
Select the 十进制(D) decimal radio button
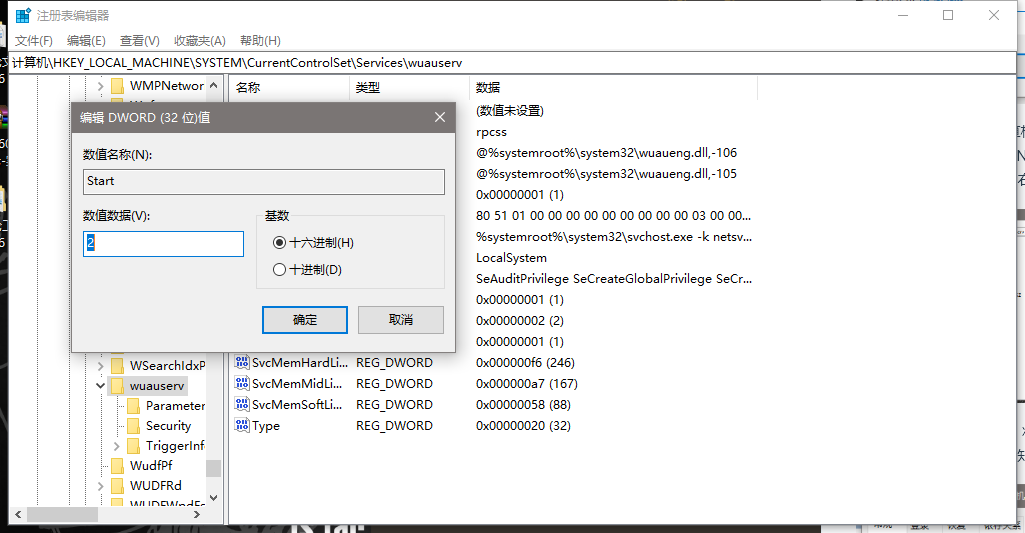coord(279,269)
